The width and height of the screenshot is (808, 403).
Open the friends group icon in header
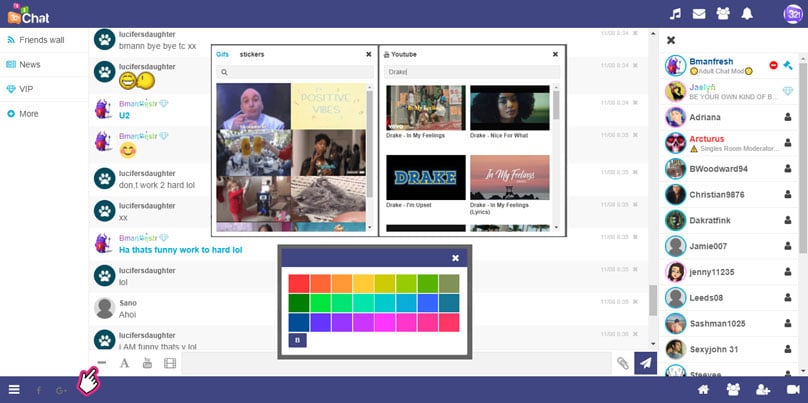pos(722,14)
